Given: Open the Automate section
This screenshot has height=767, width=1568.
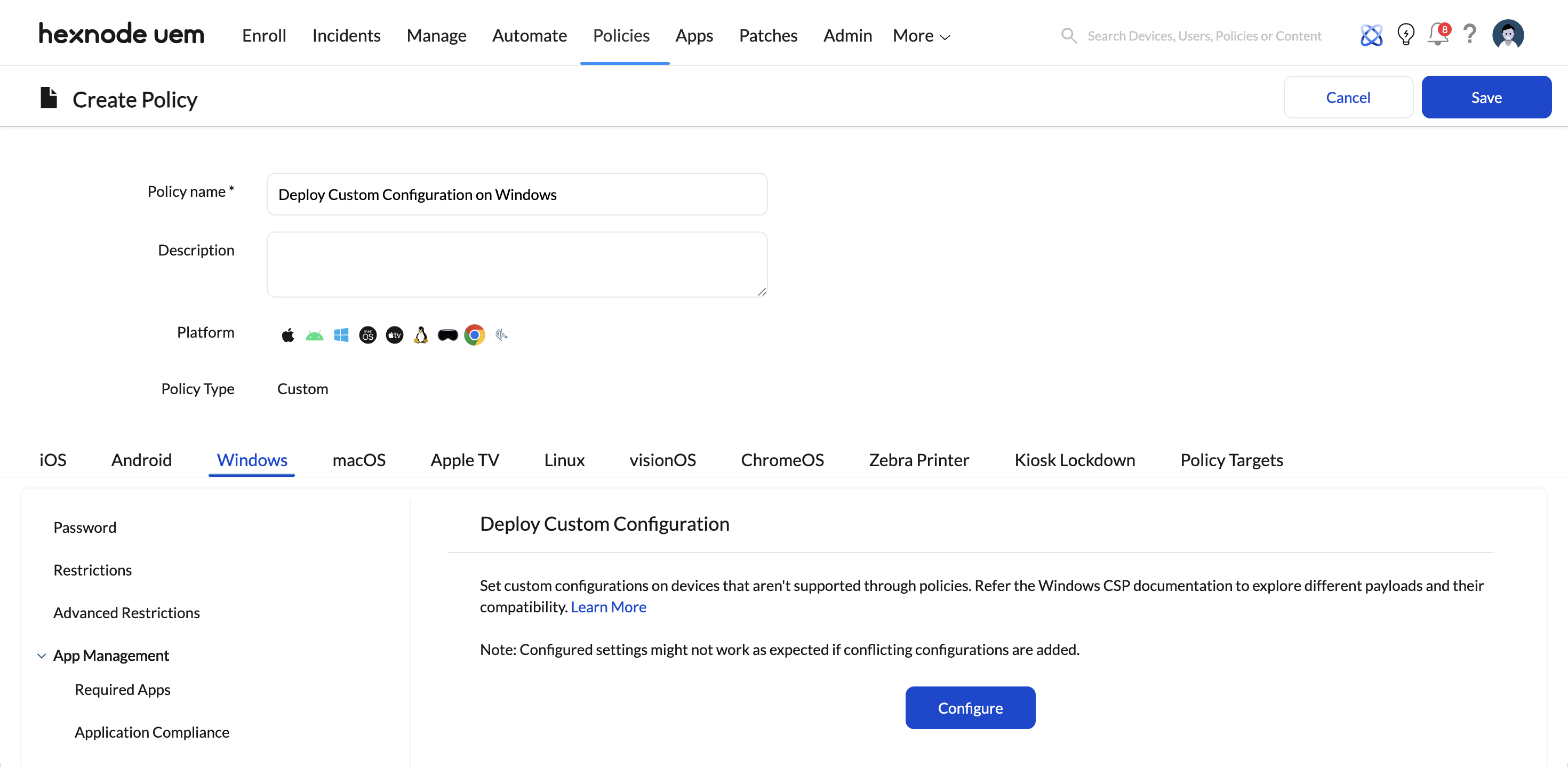Looking at the screenshot, I should coord(530,35).
